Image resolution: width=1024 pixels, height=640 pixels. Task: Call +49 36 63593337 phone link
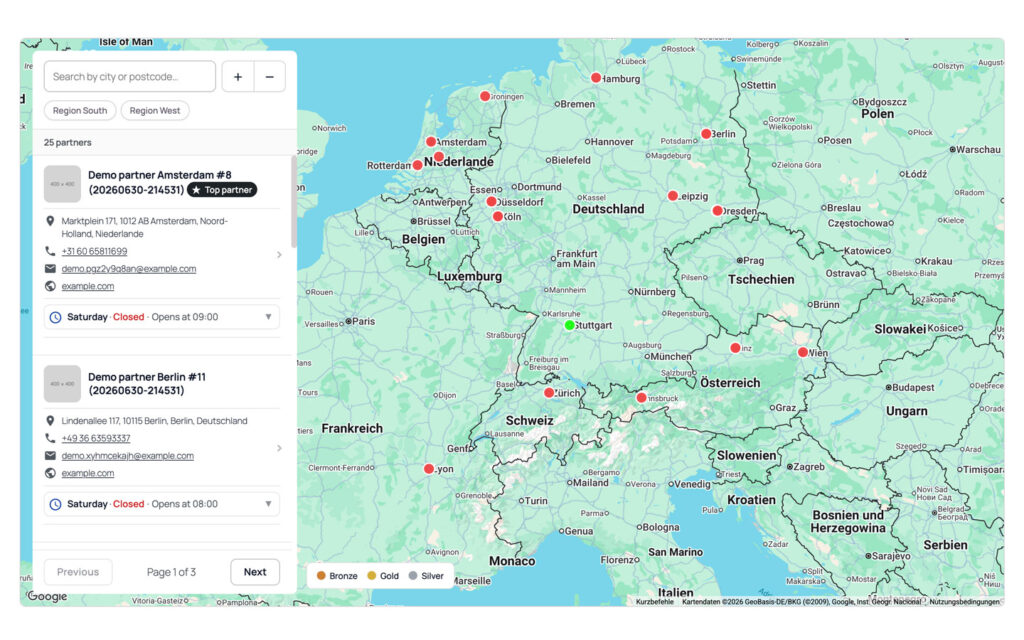96,438
